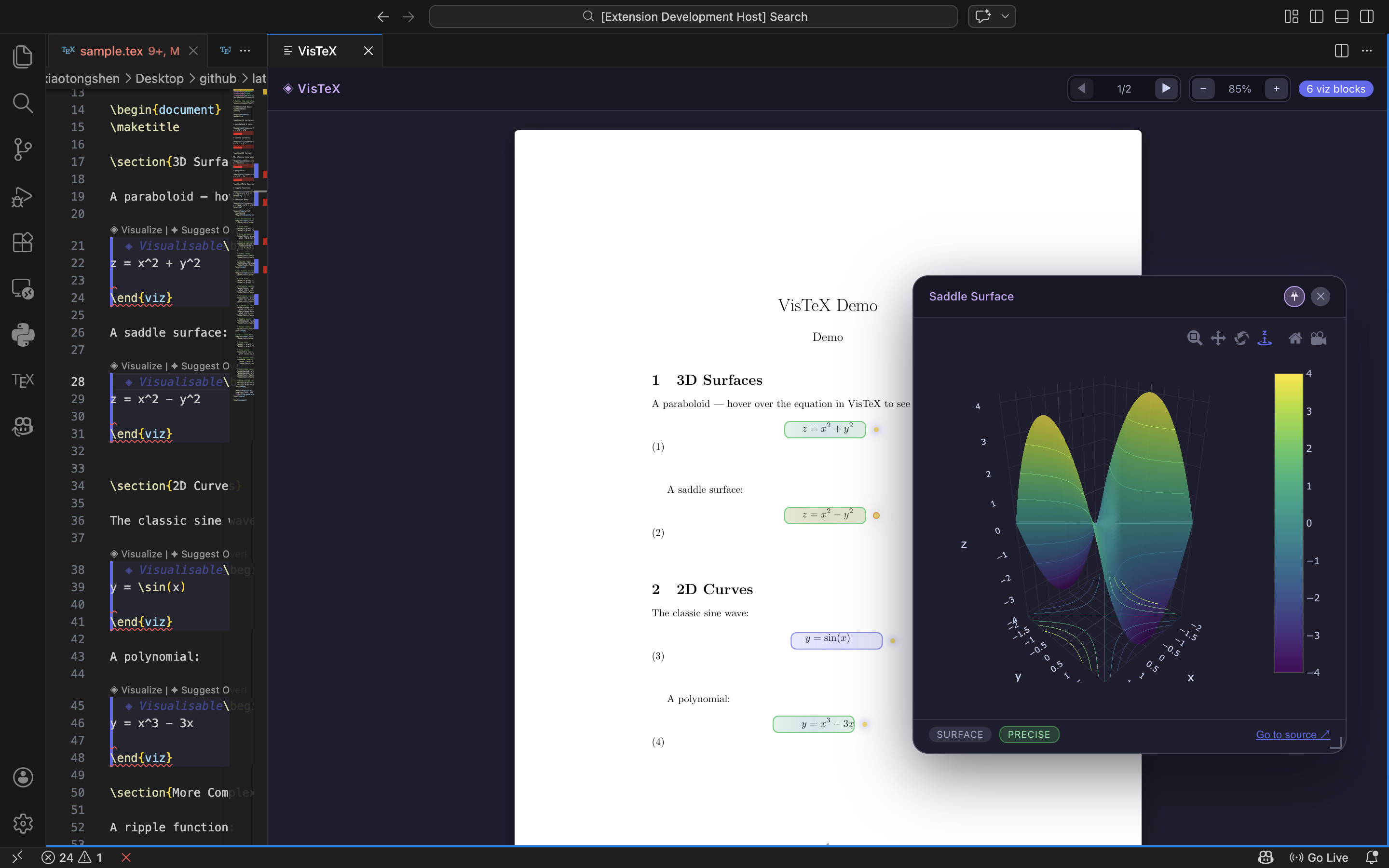Pin the Saddle Surface popup

pos(1294,296)
